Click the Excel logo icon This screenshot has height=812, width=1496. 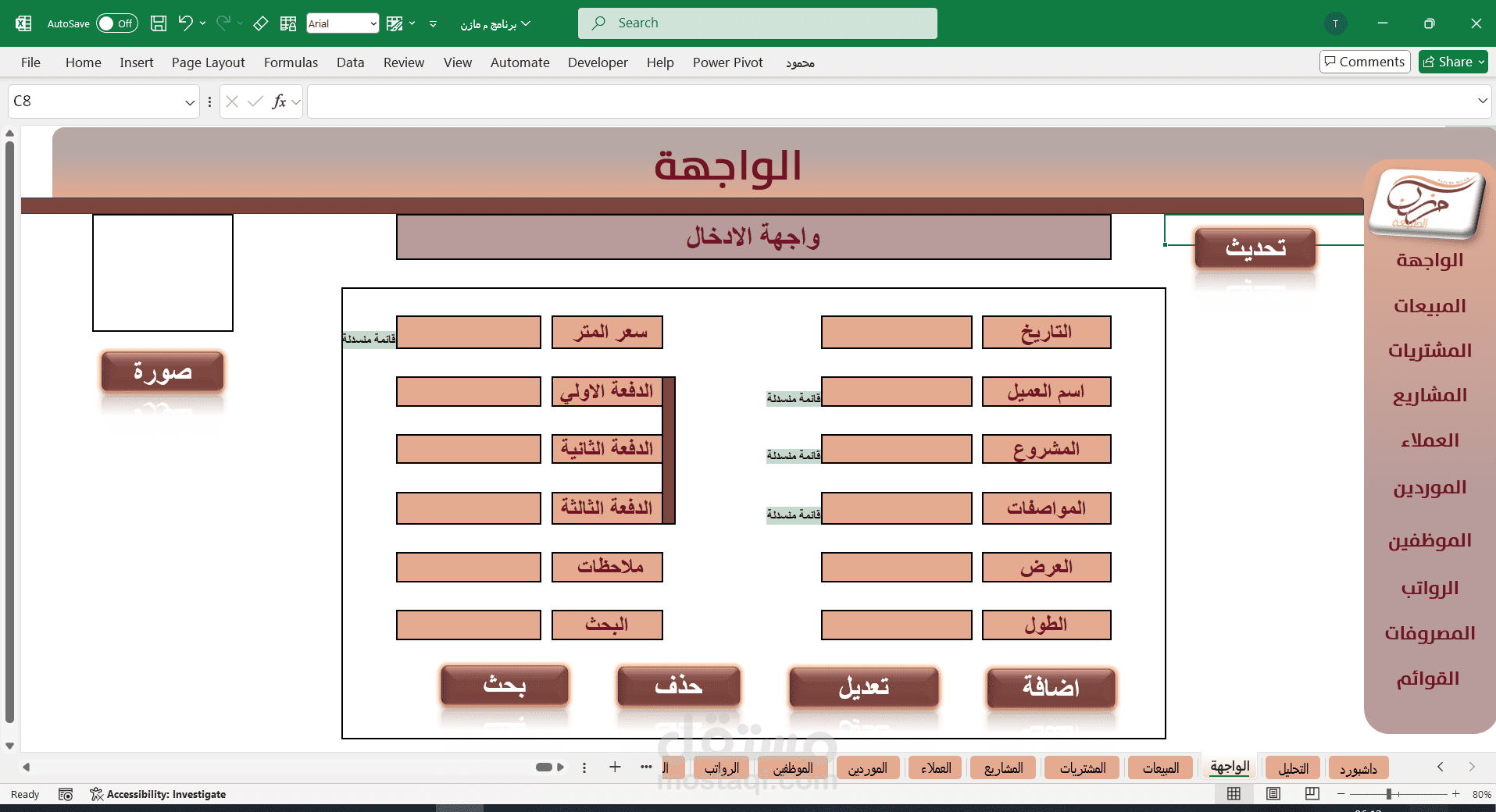coord(23,23)
